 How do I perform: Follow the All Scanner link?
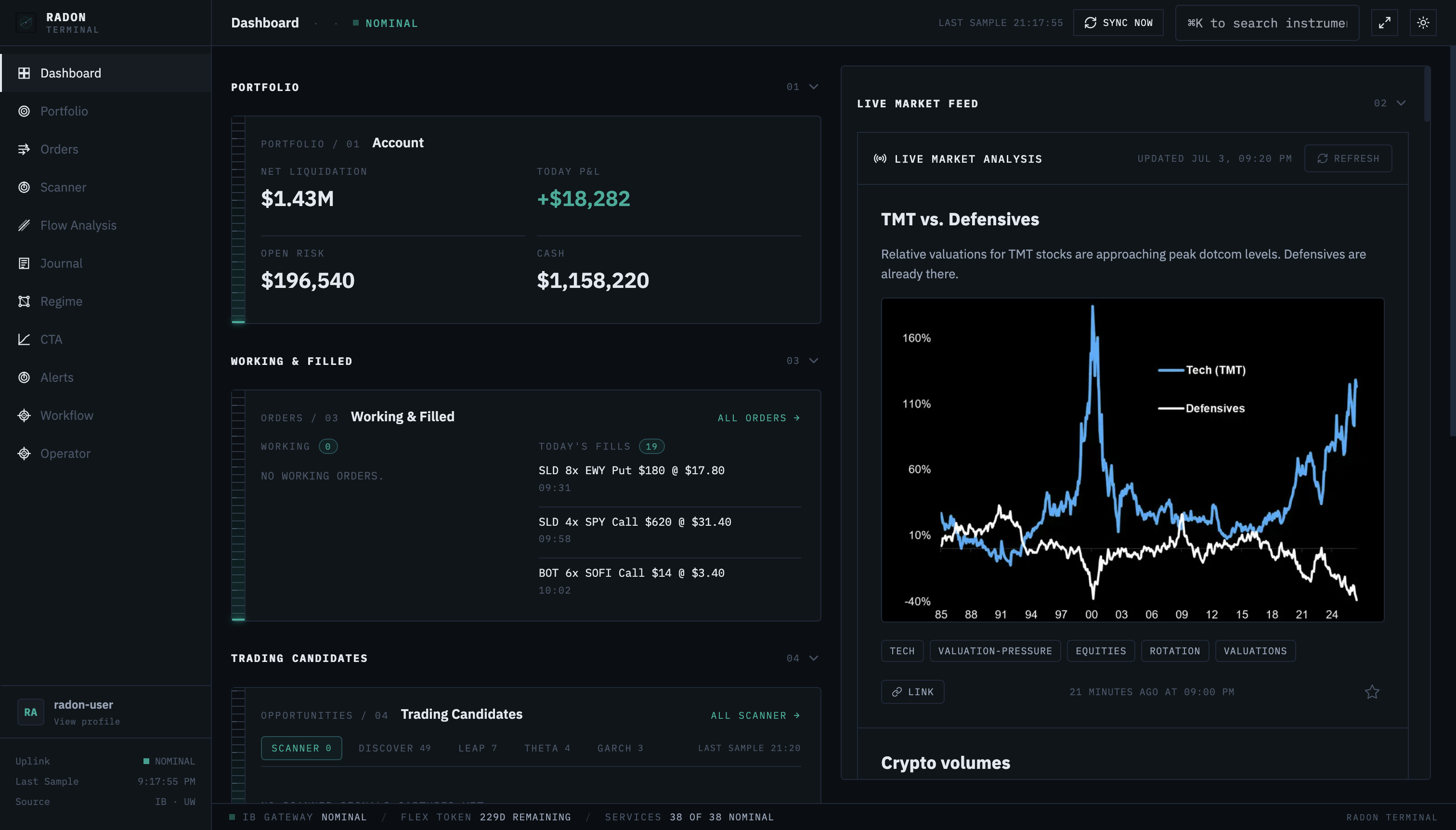[755, 715]
